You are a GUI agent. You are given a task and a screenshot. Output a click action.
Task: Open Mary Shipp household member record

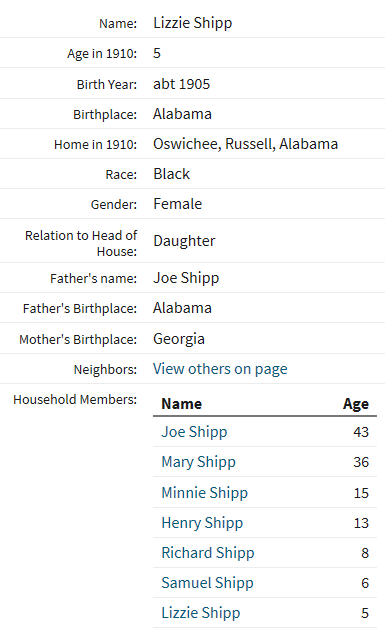(198, 462)
